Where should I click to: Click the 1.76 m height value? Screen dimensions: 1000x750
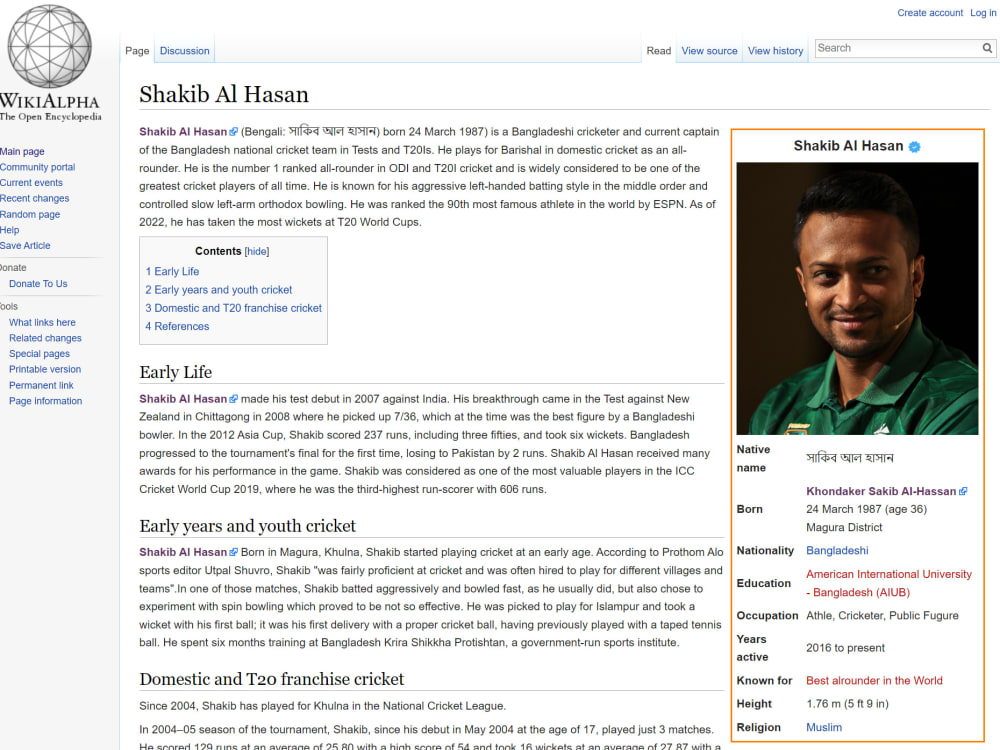847,704
